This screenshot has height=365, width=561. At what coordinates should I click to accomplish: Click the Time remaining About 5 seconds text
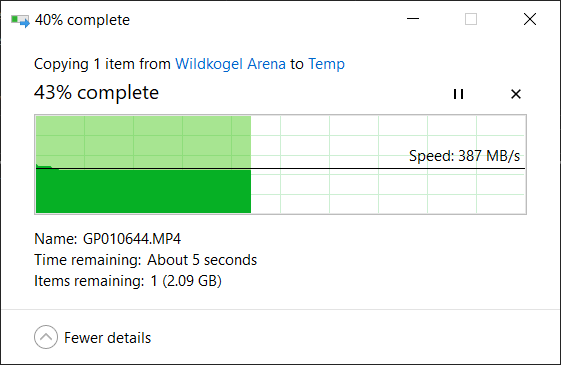tap(145, 260)
